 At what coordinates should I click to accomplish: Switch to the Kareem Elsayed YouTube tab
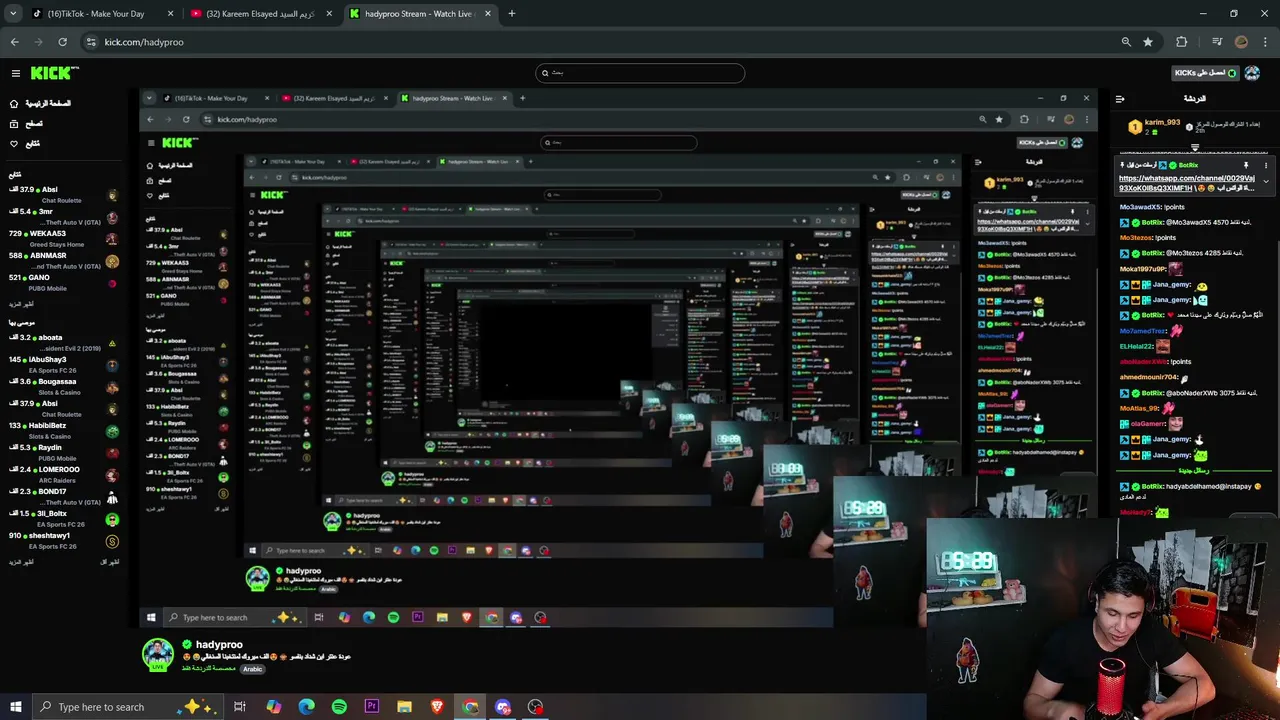[262, 14]
